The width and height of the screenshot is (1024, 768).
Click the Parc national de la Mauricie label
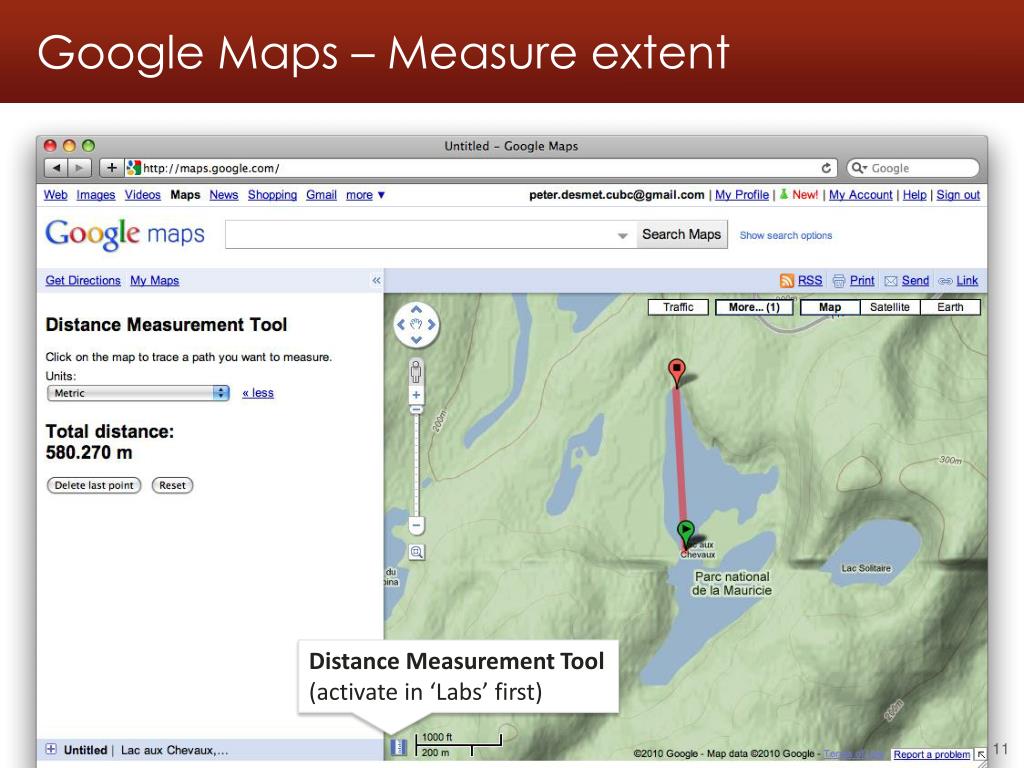tap(732, 583)
